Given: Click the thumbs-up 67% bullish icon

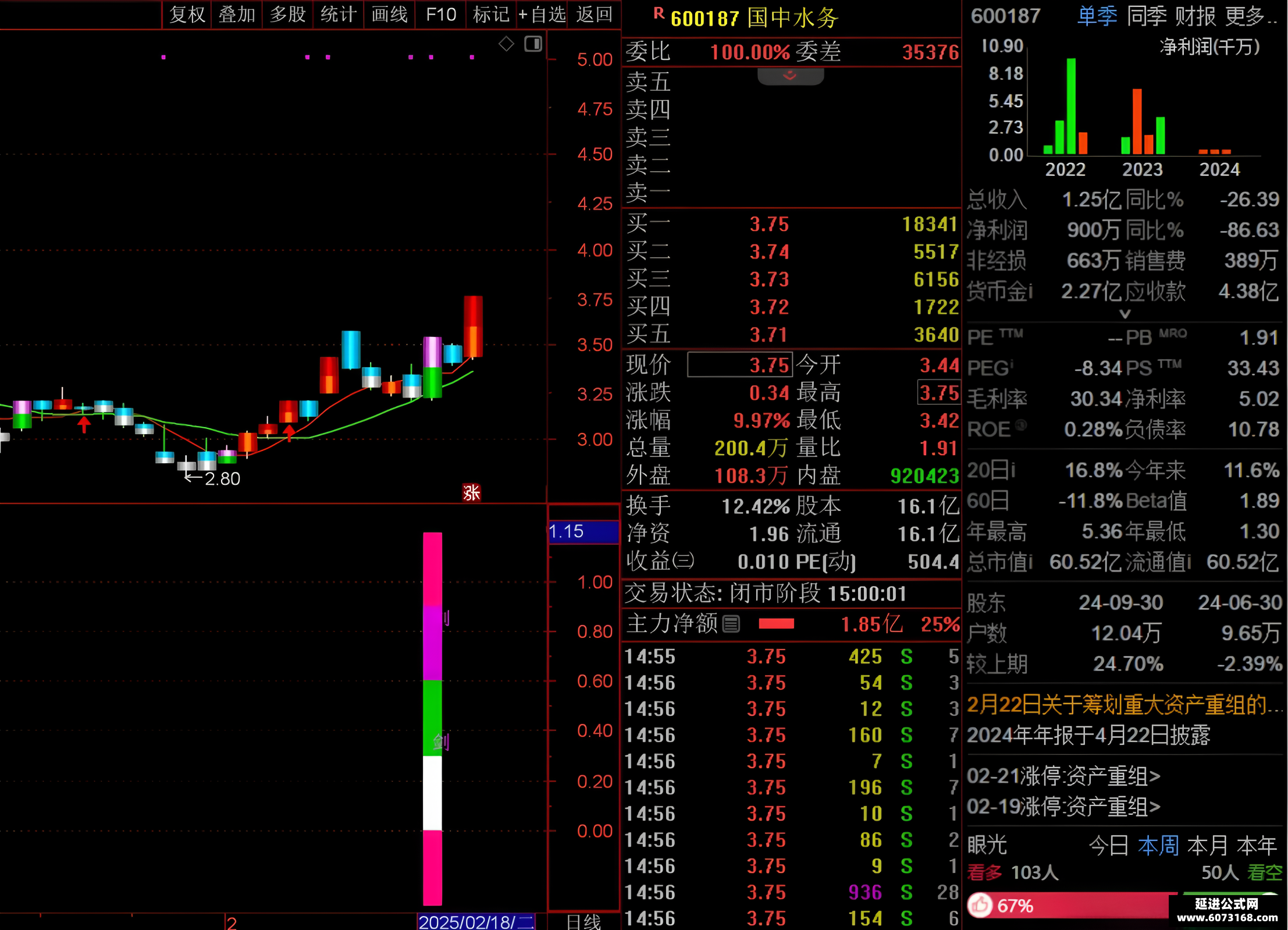Looking at the screenshot, I should tap(980, 905).
